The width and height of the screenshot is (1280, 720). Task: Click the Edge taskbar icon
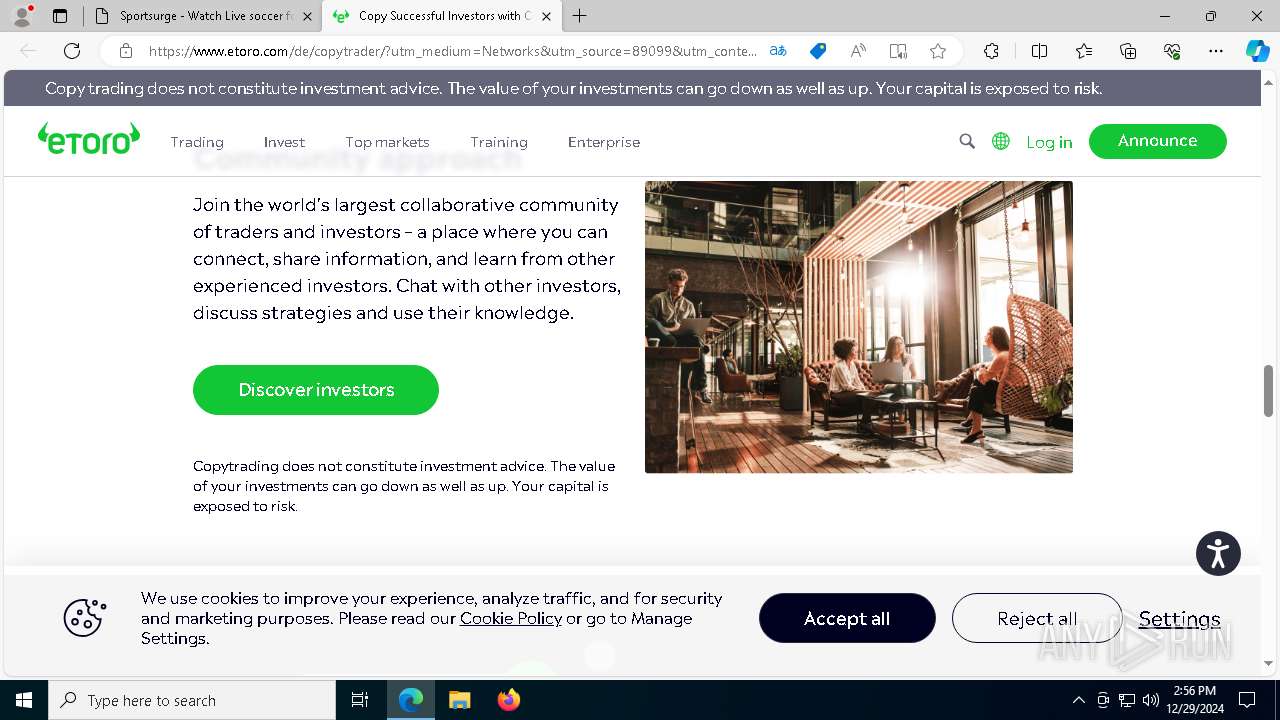pyautogui.click(x=411, y=700)
